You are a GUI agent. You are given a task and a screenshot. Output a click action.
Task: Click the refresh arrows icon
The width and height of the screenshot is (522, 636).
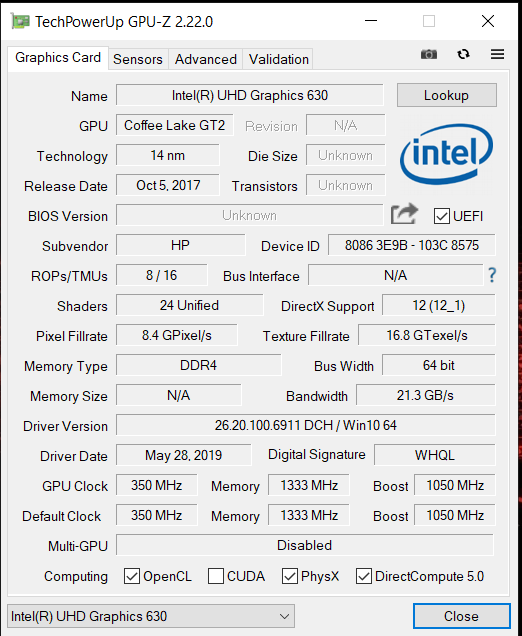(463, 54)
